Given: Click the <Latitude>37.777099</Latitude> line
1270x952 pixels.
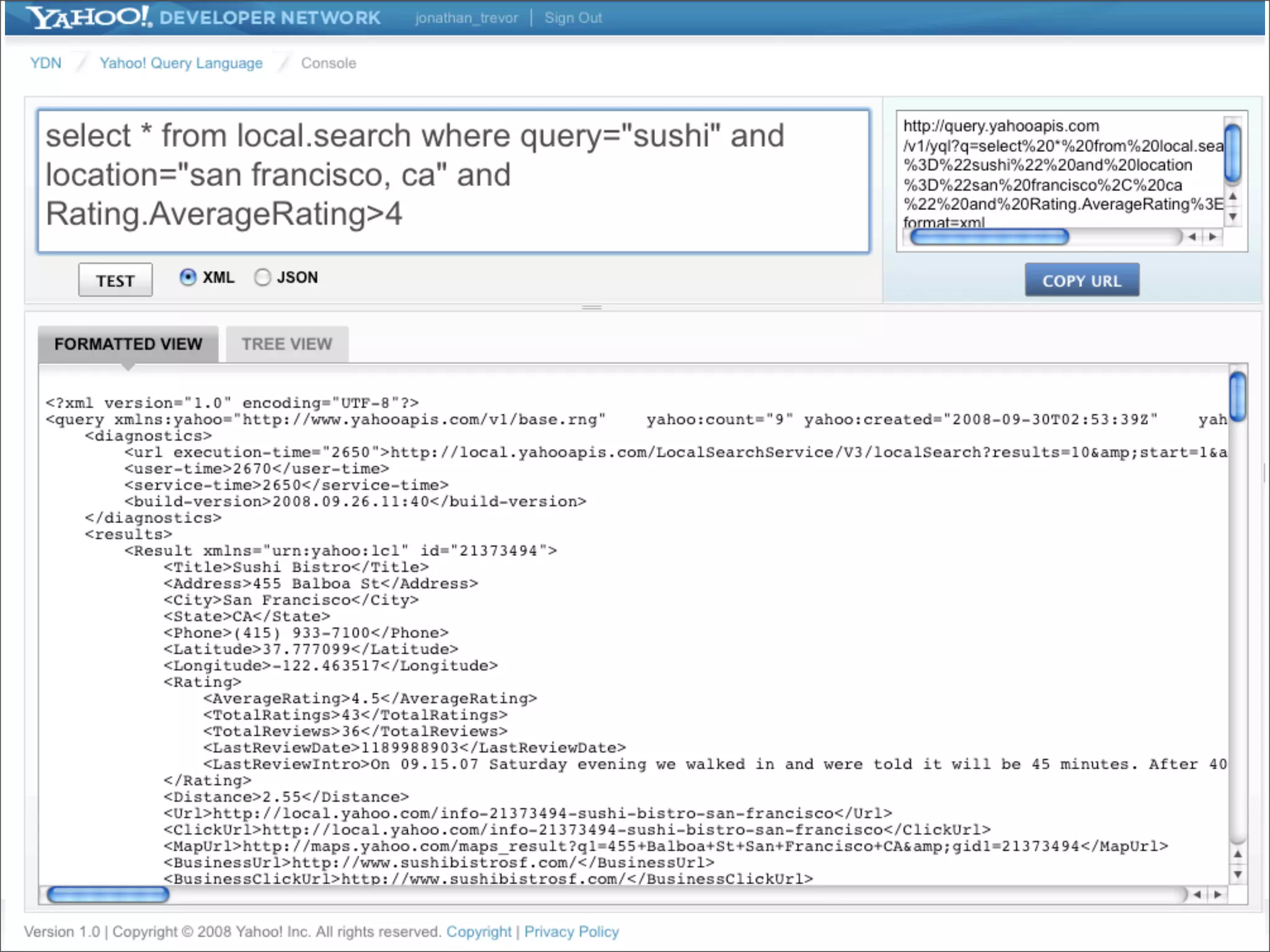Looking at the screenshot, I should point(311,649).
